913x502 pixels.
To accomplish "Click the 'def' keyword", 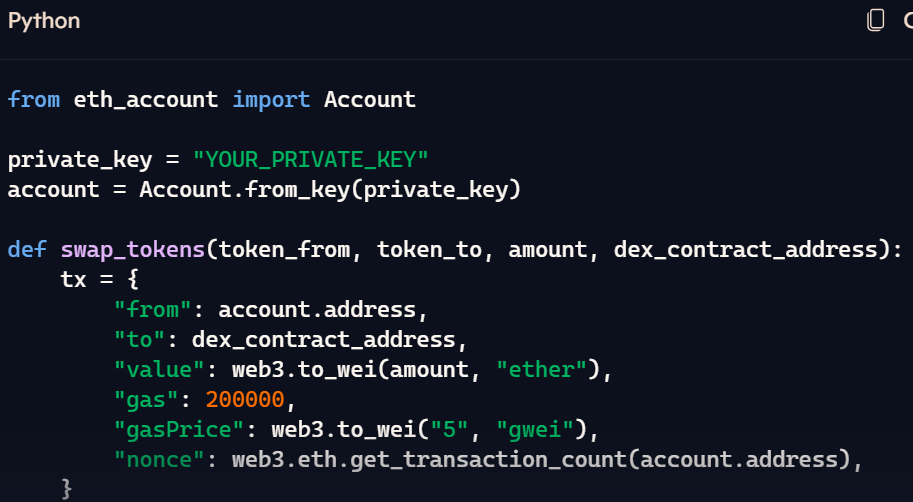I will (27, 250).
